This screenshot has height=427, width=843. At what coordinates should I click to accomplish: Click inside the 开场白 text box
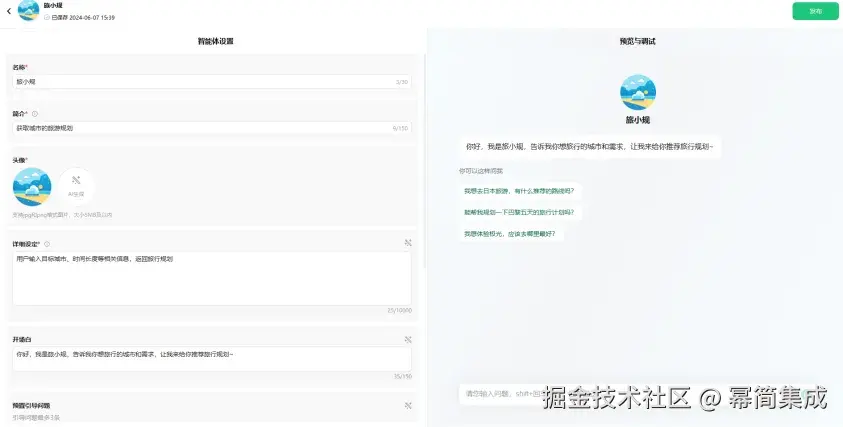pyautogui.click(x=212, y=359)
